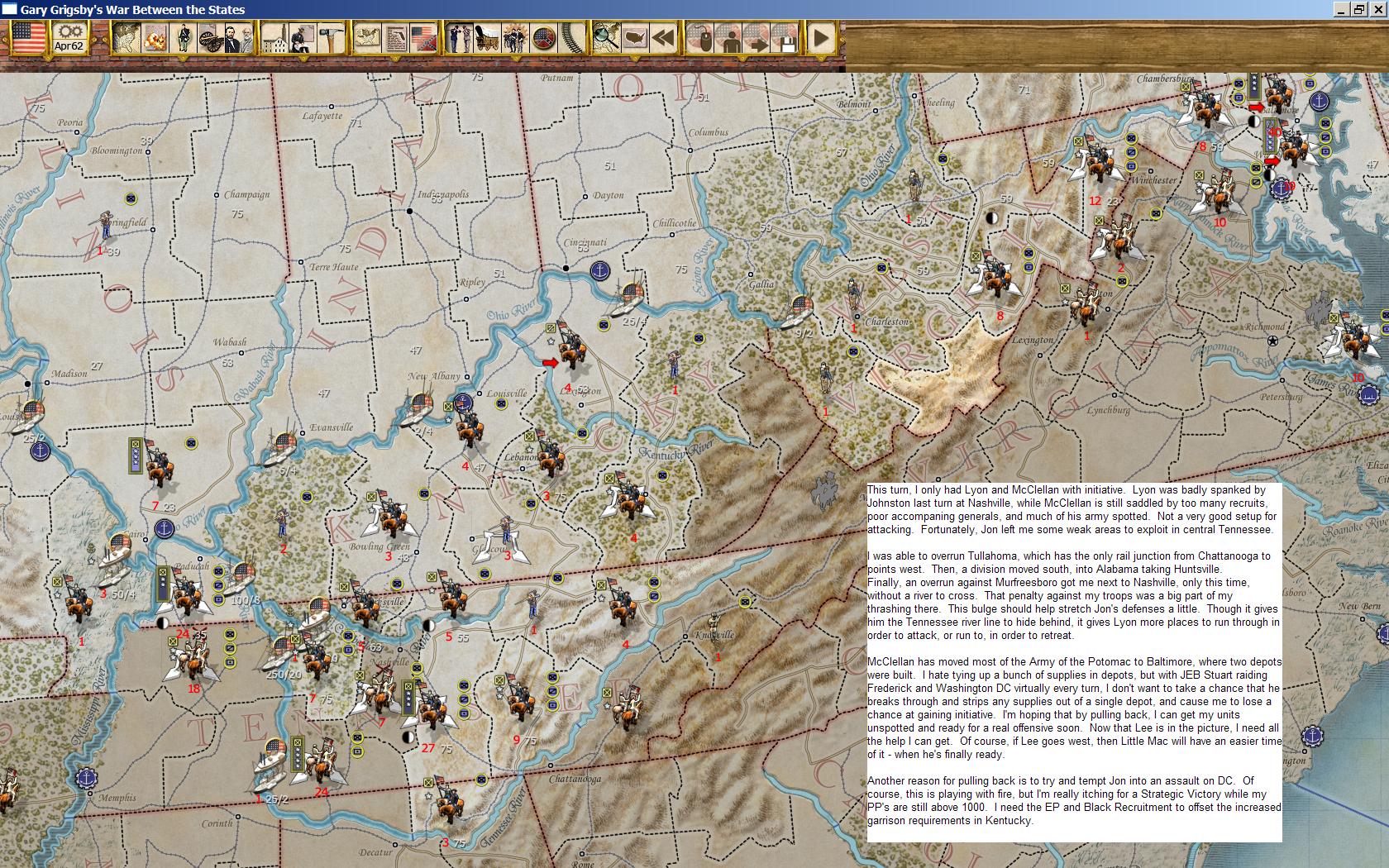Open the factory production icon
This screenshot has width=1389, height=868.
(274, 38)
